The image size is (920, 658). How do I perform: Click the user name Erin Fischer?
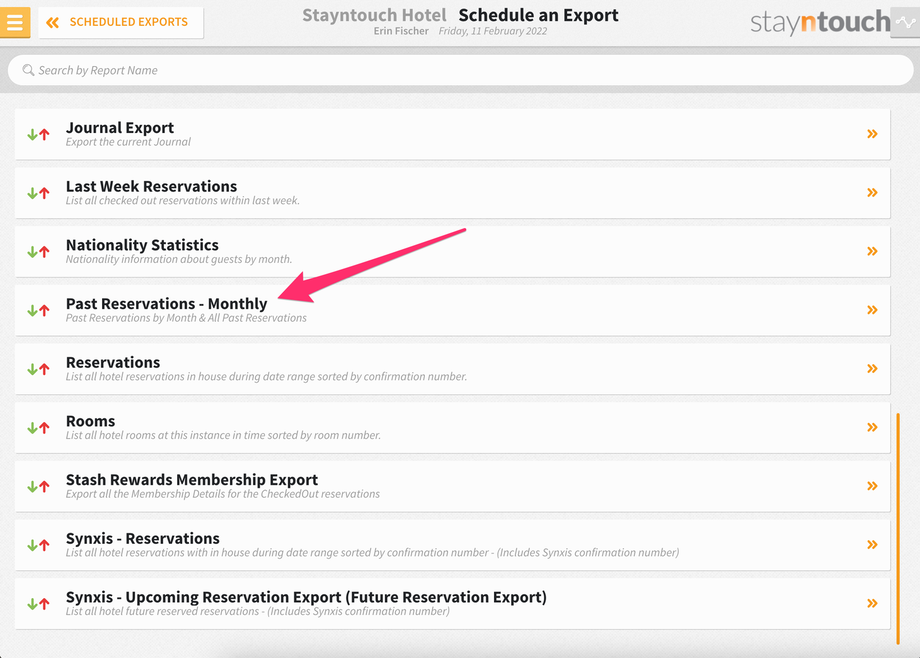click(401, 31)
